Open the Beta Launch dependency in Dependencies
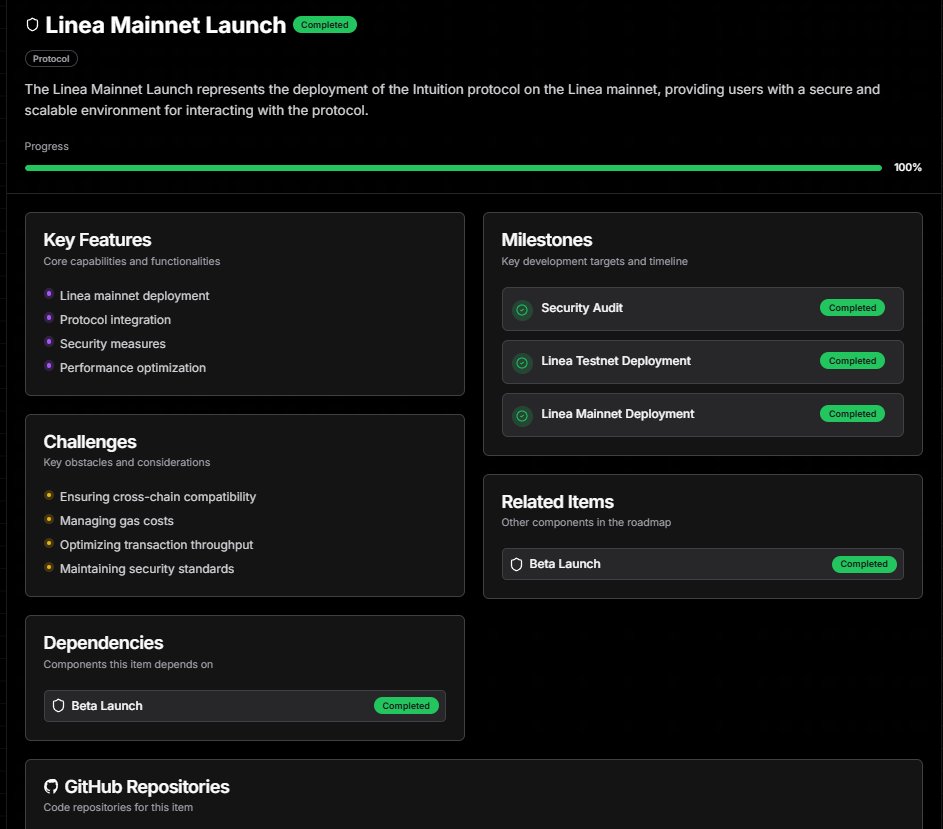Viewport: 943px width, 829px height. 245,706
